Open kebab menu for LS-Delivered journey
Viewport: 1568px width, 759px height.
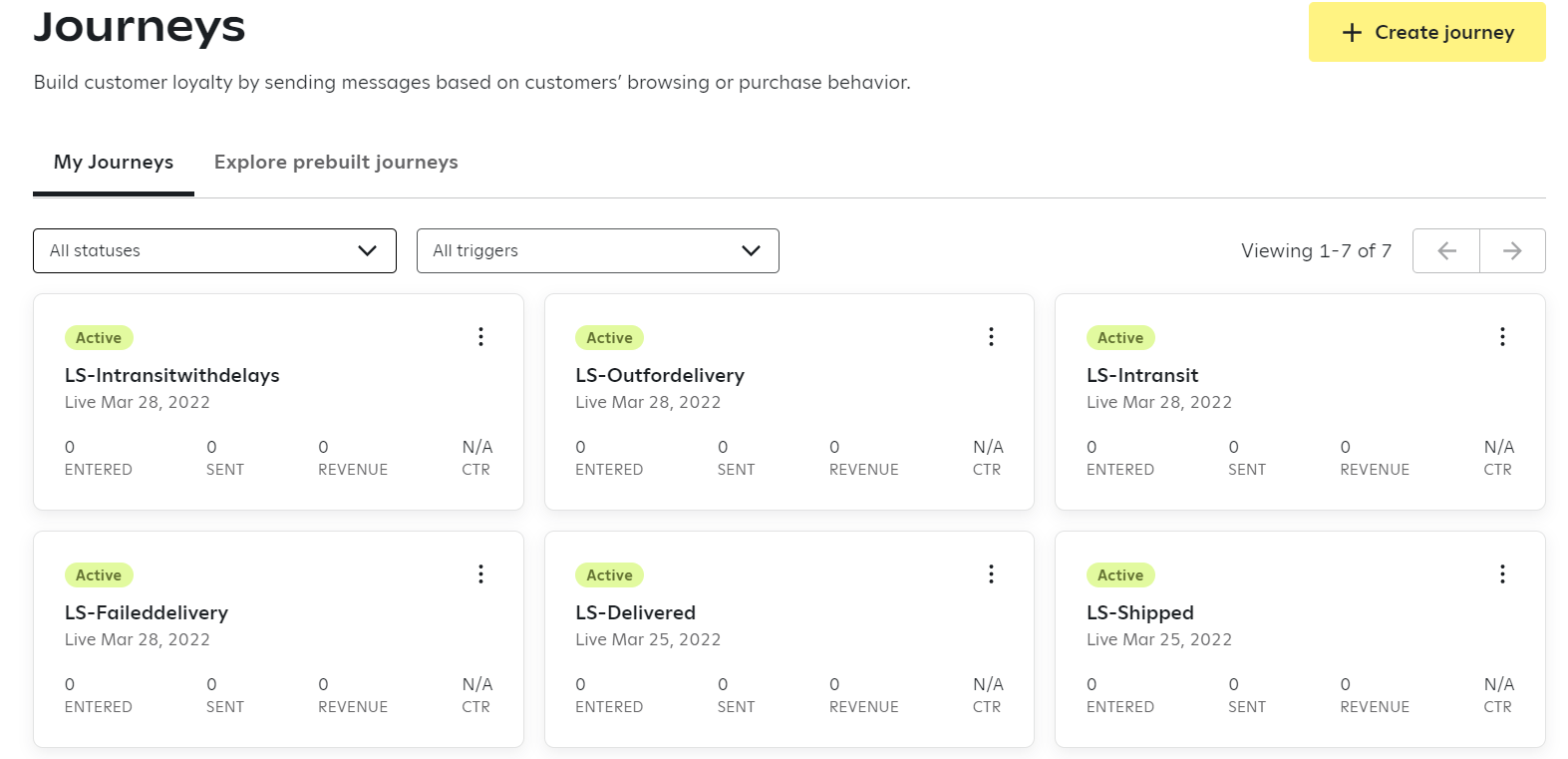click(x=991, y=574)
